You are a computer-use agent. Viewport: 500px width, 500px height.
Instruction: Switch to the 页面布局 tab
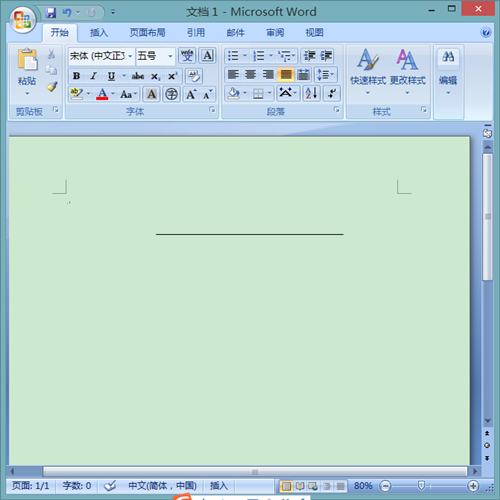147,33
